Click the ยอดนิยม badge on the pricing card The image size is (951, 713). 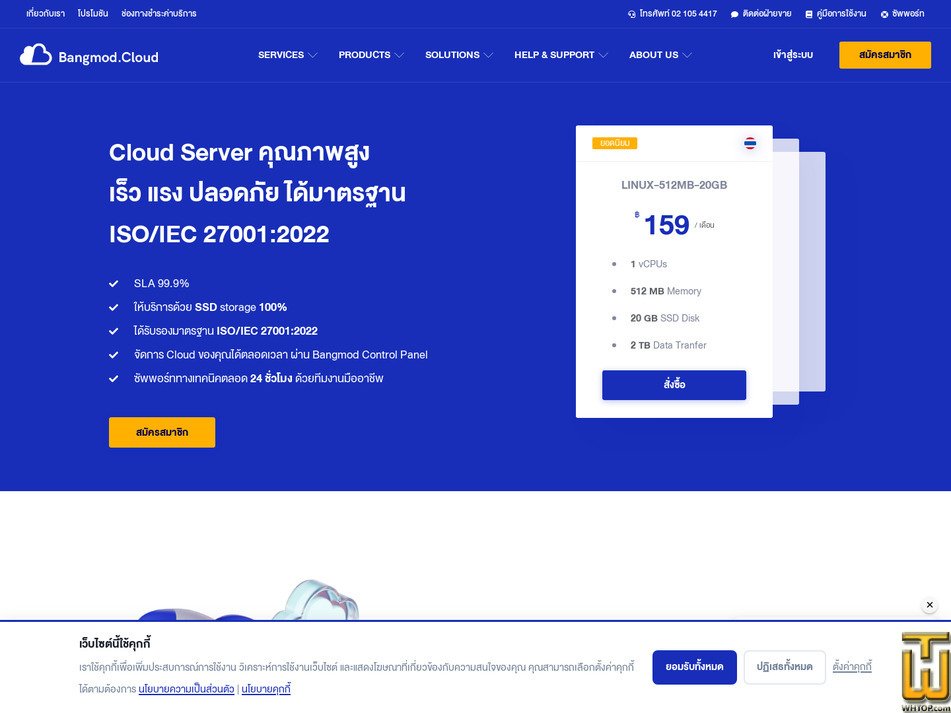point(614,143)
